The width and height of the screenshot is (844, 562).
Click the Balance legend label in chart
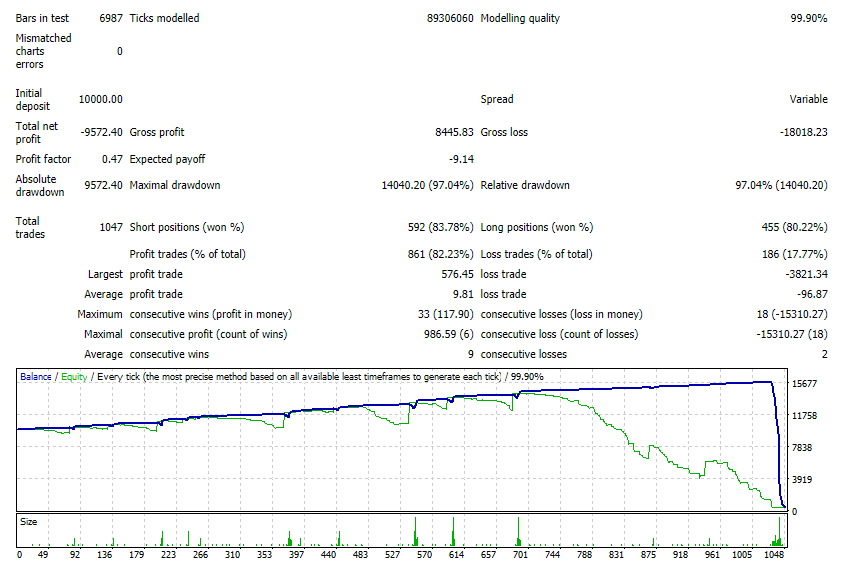36,377
